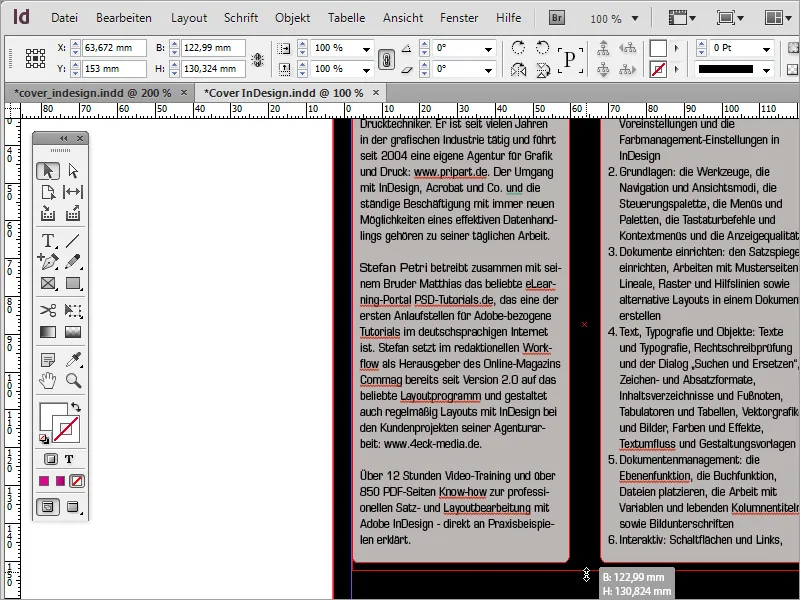Switch to Normal view mode button
Image resolution: width=800 pixels, height=600 pixels.
pos(48,507)
